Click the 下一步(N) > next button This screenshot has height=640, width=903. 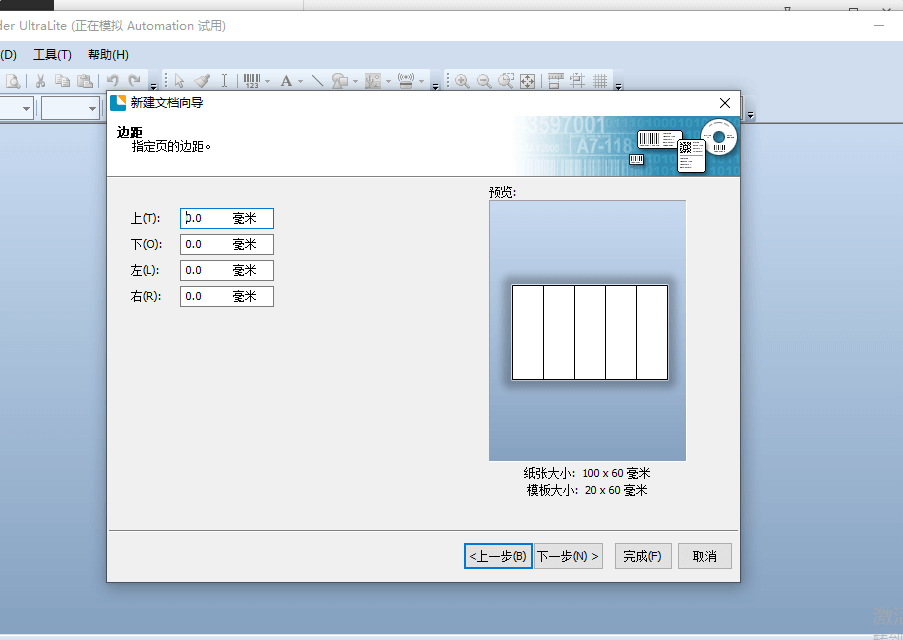[x=568, y=556]
